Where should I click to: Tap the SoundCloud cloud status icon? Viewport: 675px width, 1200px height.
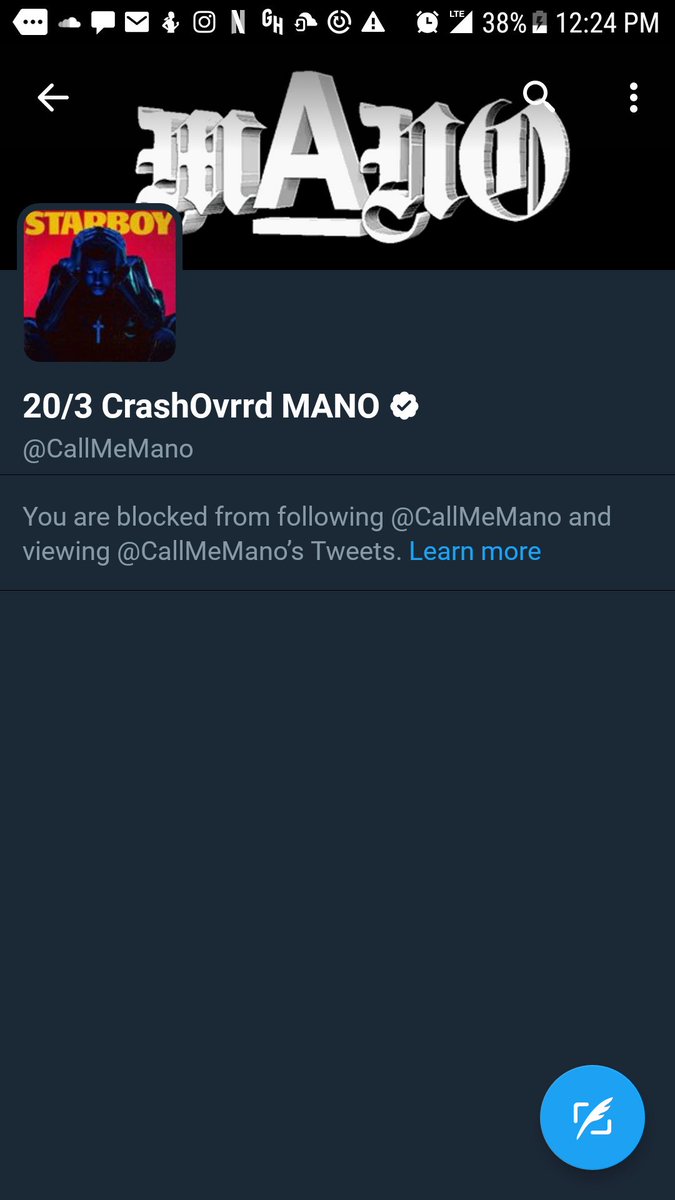(x=68, y=22)
